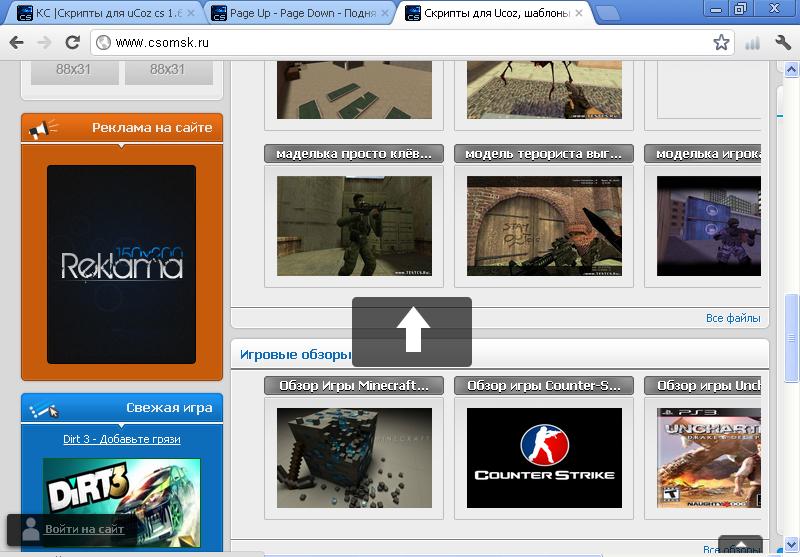Click the top-row thumbnail with green tiles
800x557 pixels.
(354, 90)
